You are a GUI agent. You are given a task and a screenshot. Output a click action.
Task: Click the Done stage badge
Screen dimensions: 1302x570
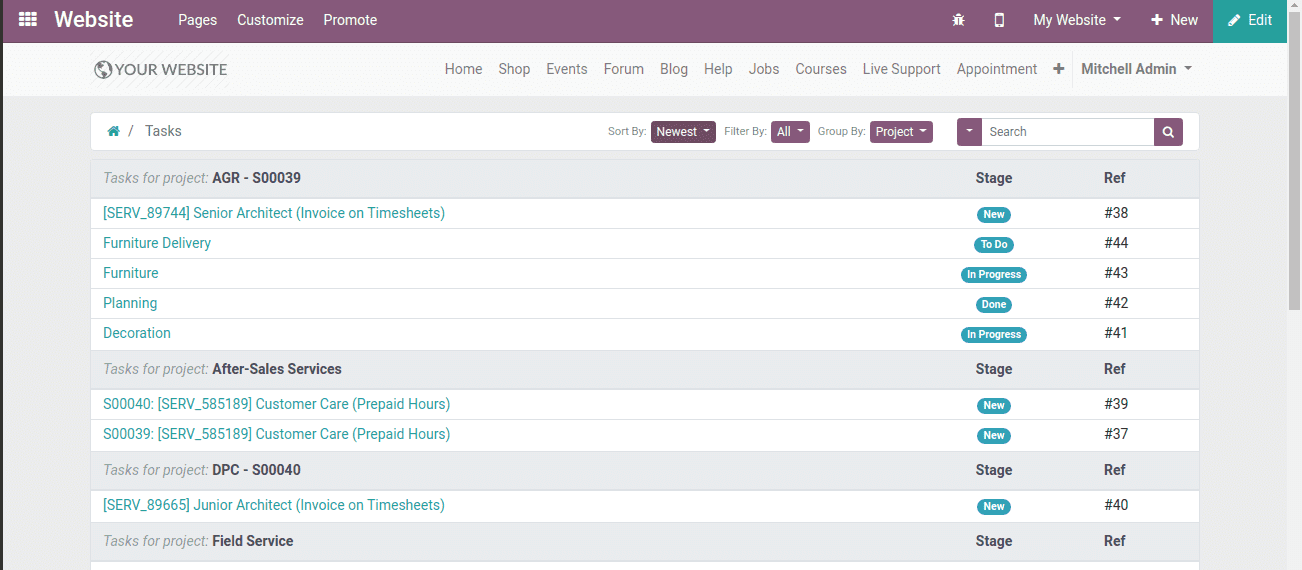994,304
